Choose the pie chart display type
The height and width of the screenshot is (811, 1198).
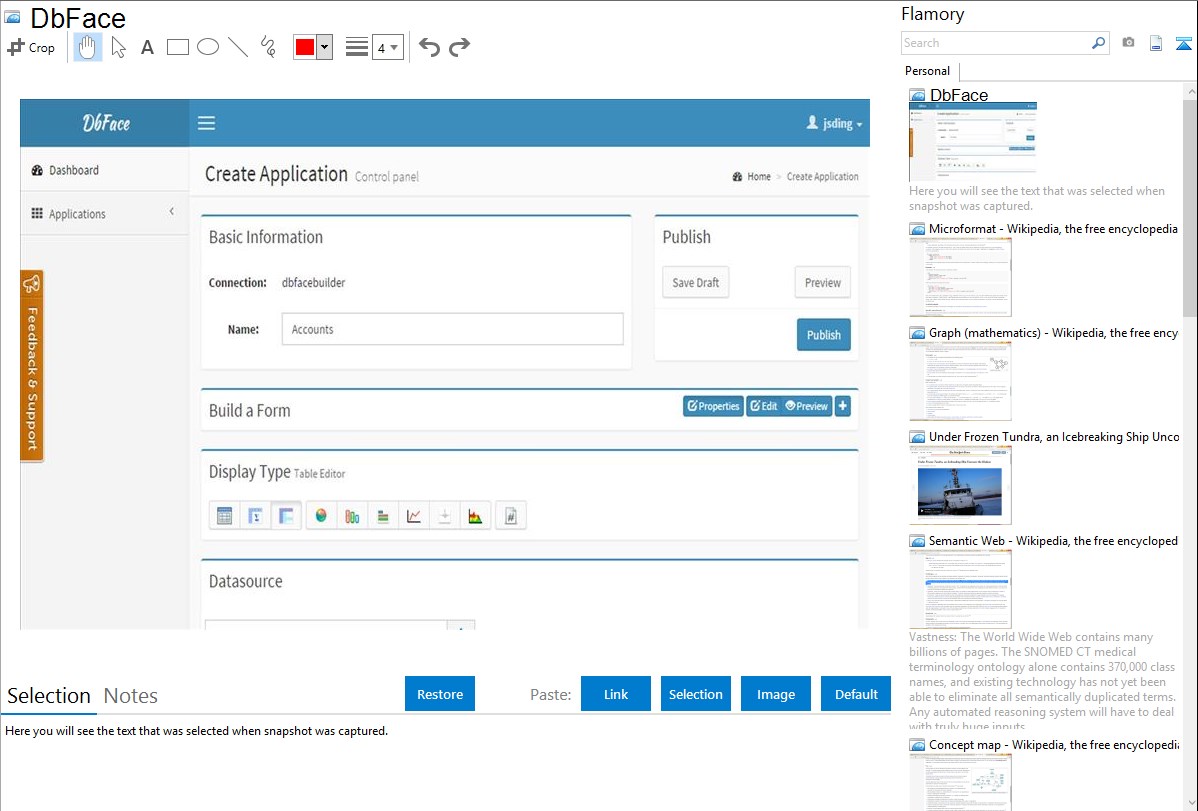tap(321, 516)
